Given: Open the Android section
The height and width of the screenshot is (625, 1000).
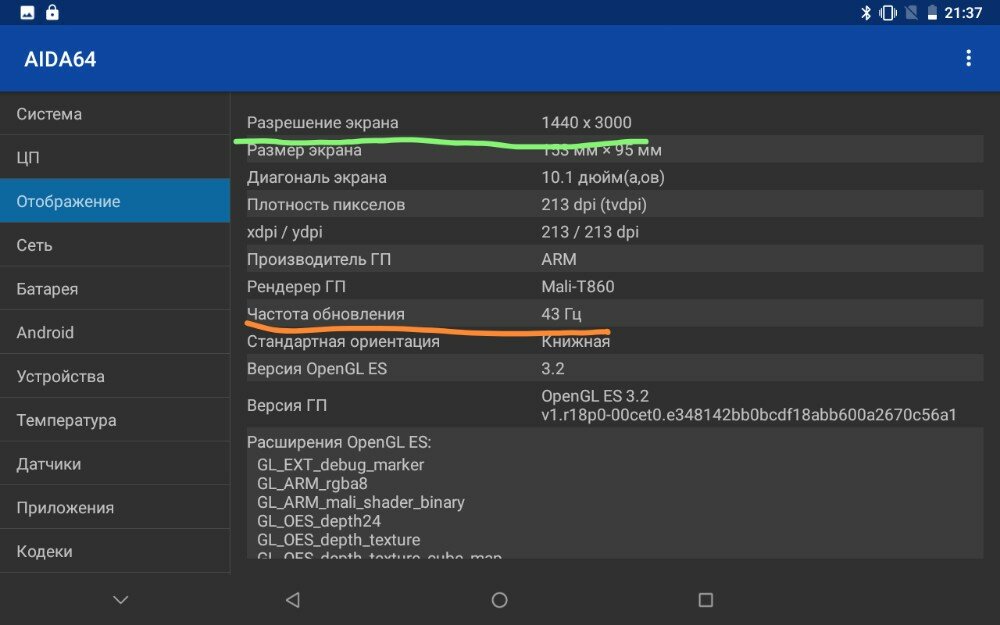Looking at the screenshot, I should point(115,332).
